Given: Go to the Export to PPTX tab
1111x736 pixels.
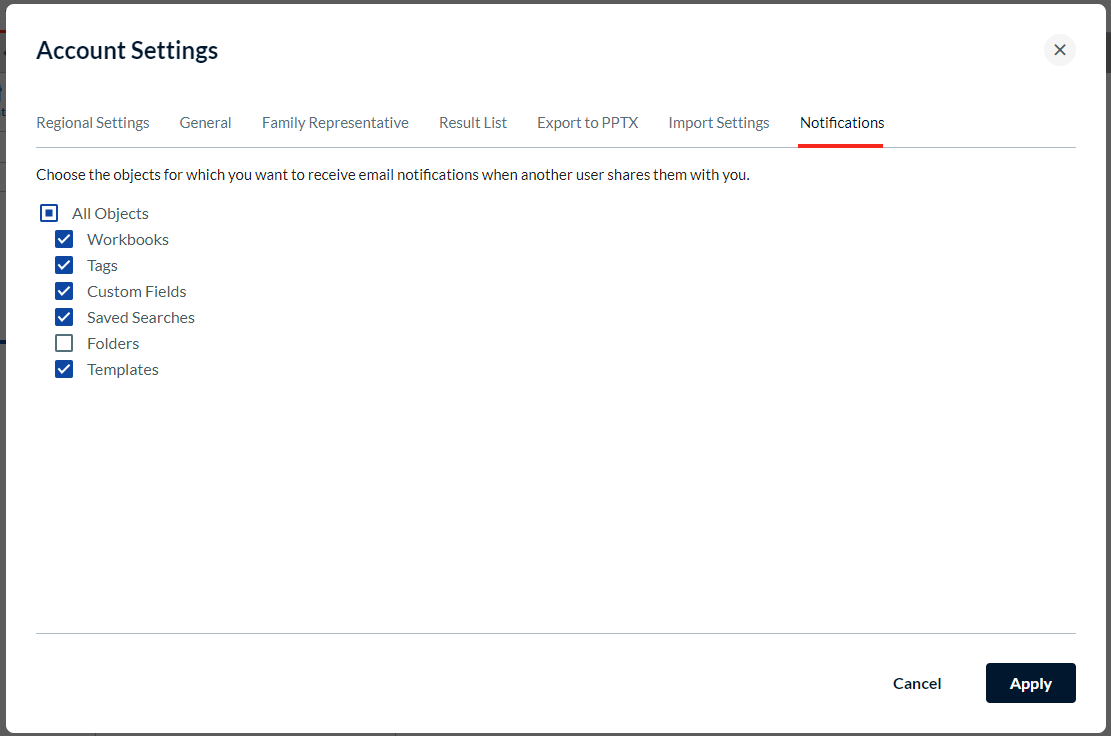Looking at the screenshot, I should click(587, 123).
